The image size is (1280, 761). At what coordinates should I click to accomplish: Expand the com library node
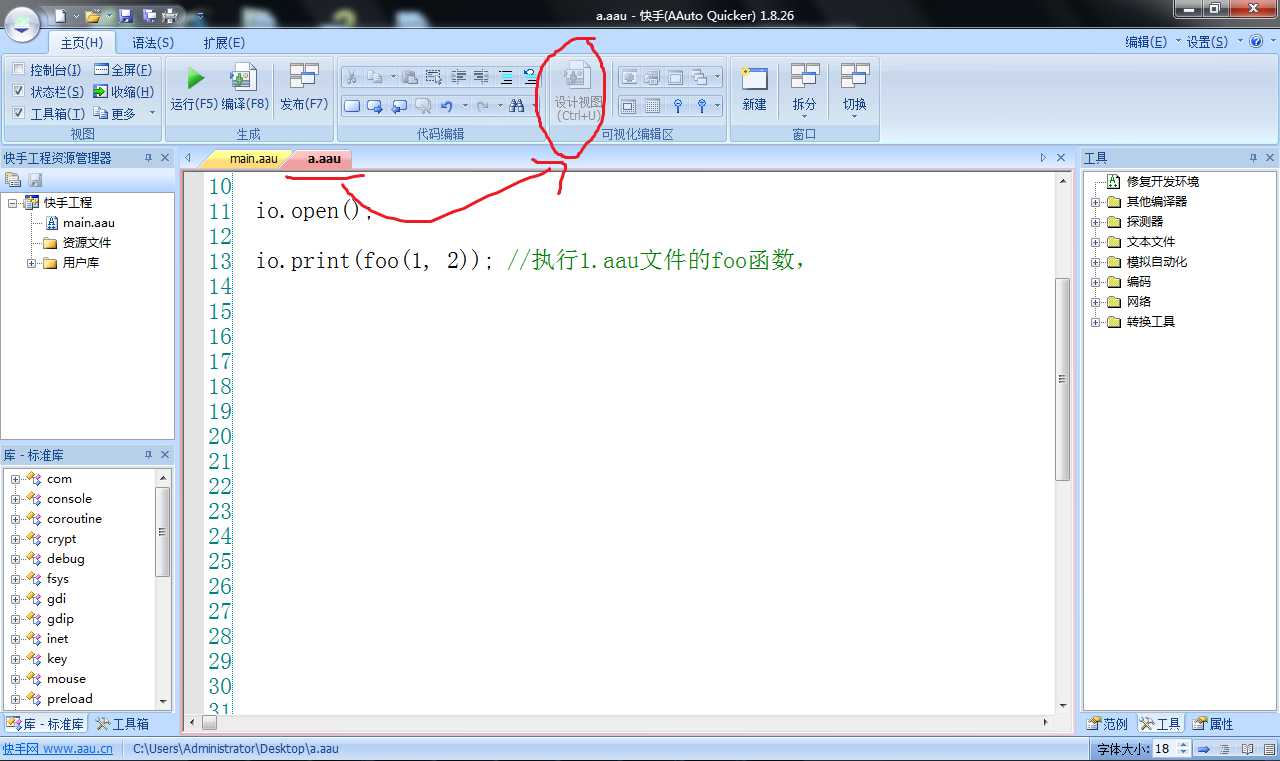point(16,479)
